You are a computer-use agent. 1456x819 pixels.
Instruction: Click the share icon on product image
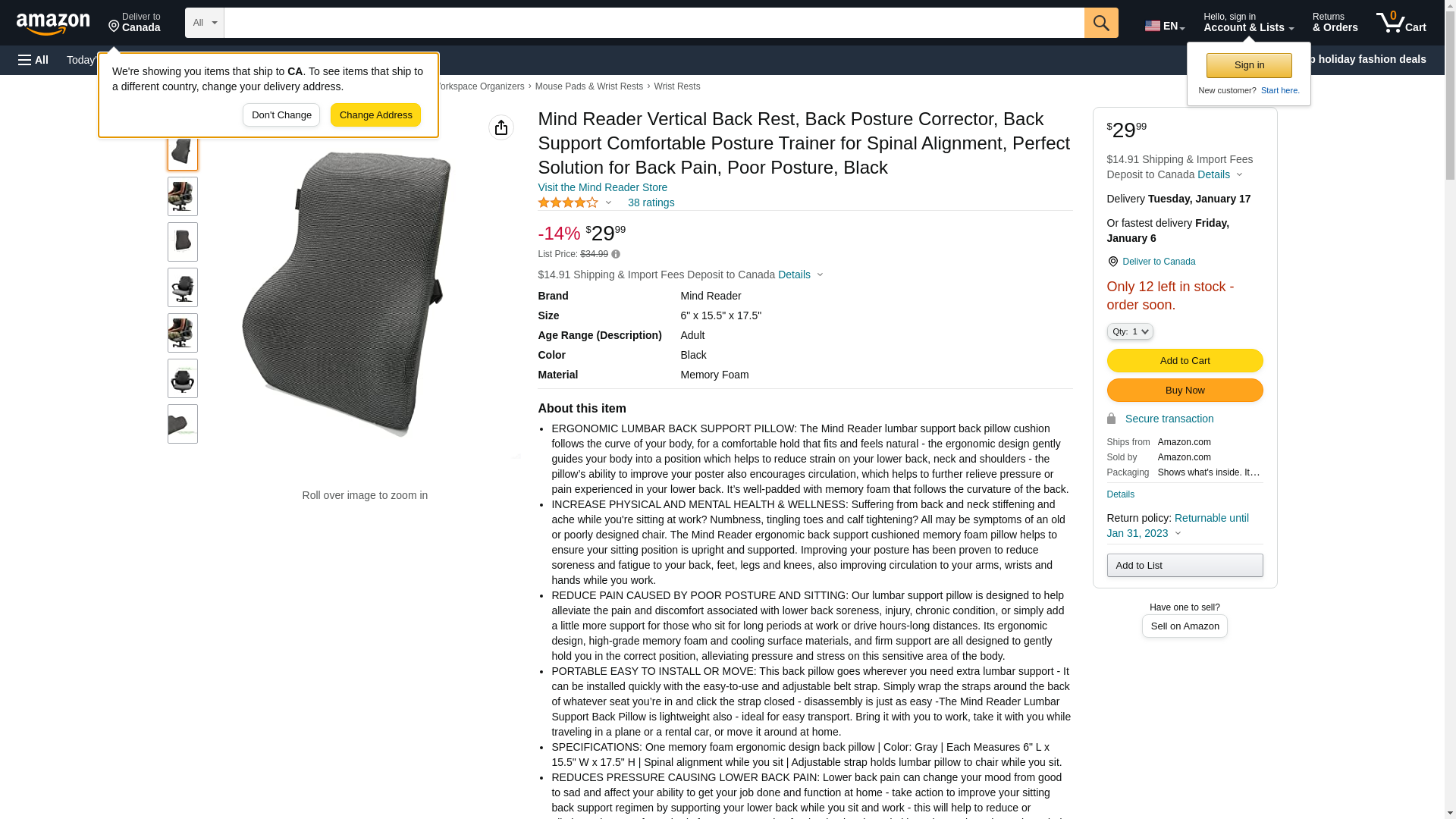click(501, 127)
